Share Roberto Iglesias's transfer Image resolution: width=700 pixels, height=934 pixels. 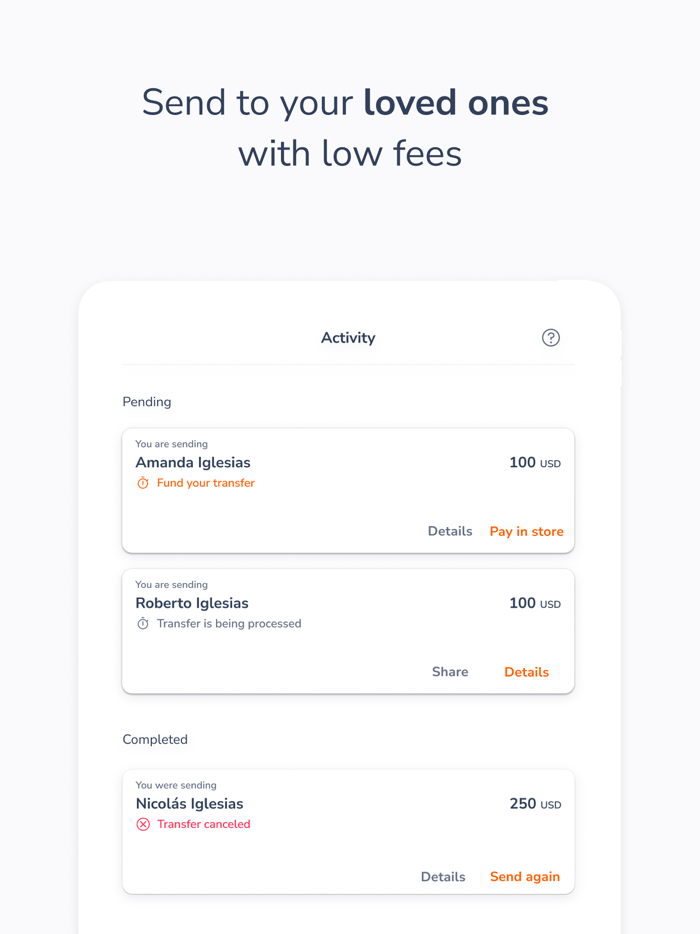point(450,671)
